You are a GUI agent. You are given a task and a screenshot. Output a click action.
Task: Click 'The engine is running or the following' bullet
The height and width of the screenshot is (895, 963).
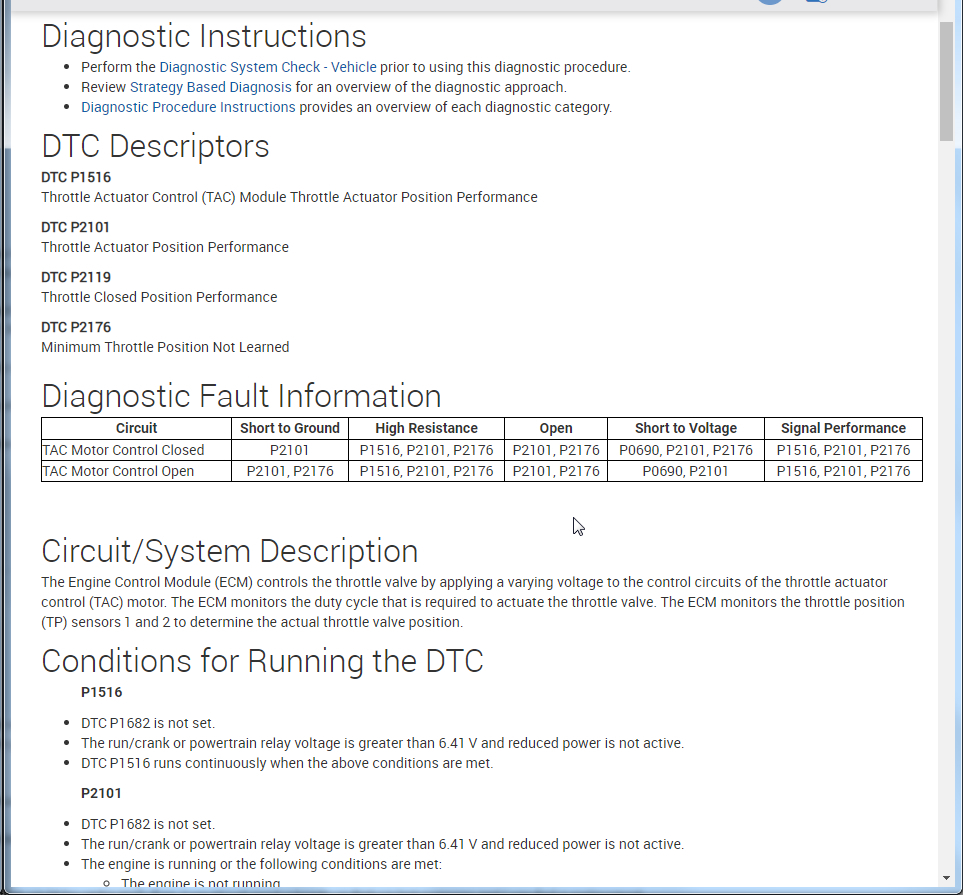[x=262, y=864]
